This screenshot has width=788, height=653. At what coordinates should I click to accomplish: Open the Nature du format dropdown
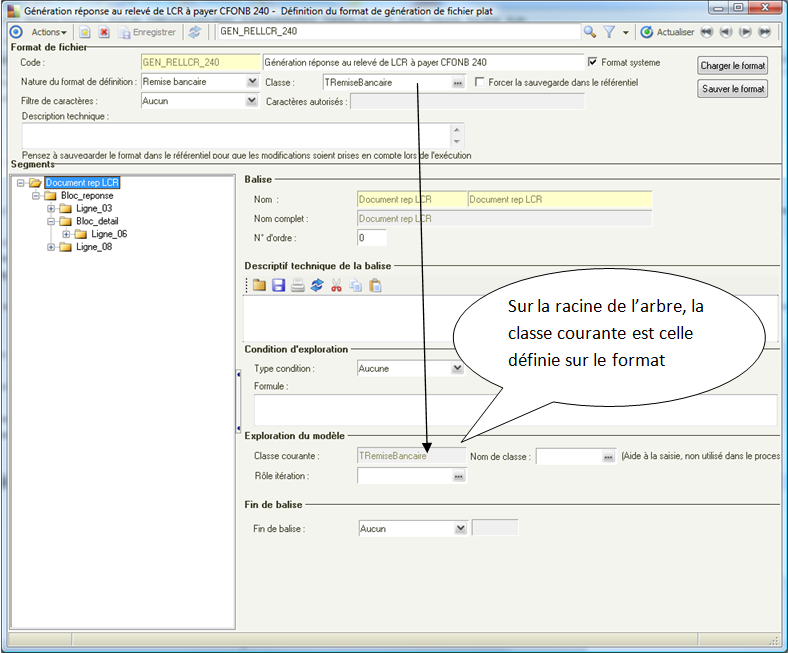tap(252, 81)
